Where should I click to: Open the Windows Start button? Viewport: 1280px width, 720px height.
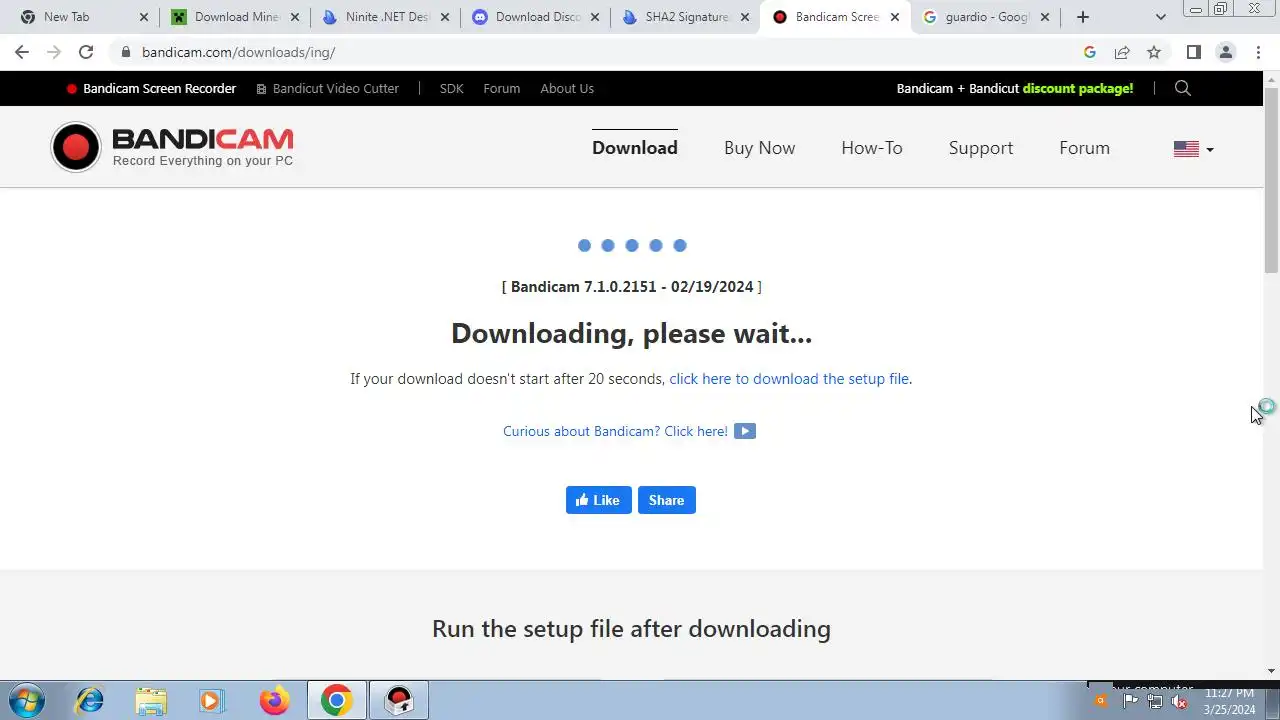[27, 700]
